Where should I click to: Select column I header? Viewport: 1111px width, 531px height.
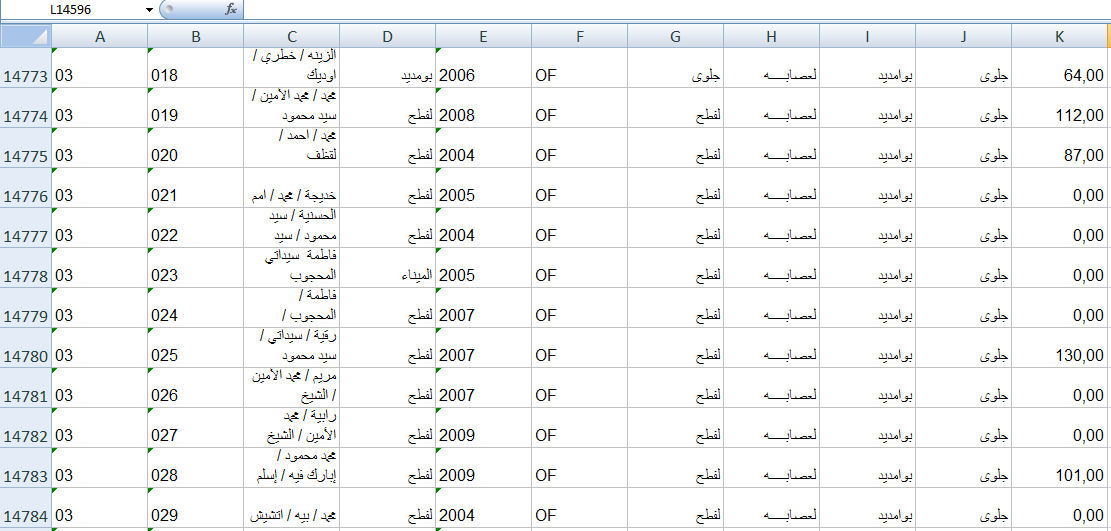pyautogui.click(x=867, y=37)
